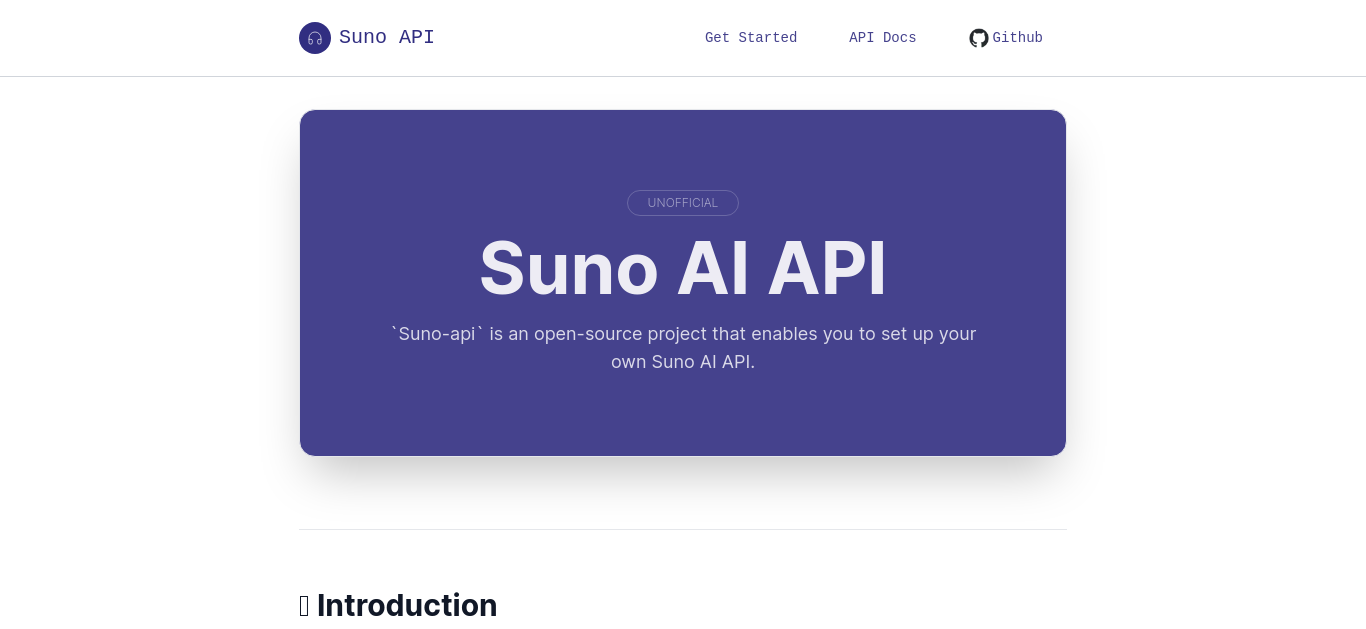Open the Github nav link
The height and width of the screenshot is (629, 1366).
[1006, 38]
